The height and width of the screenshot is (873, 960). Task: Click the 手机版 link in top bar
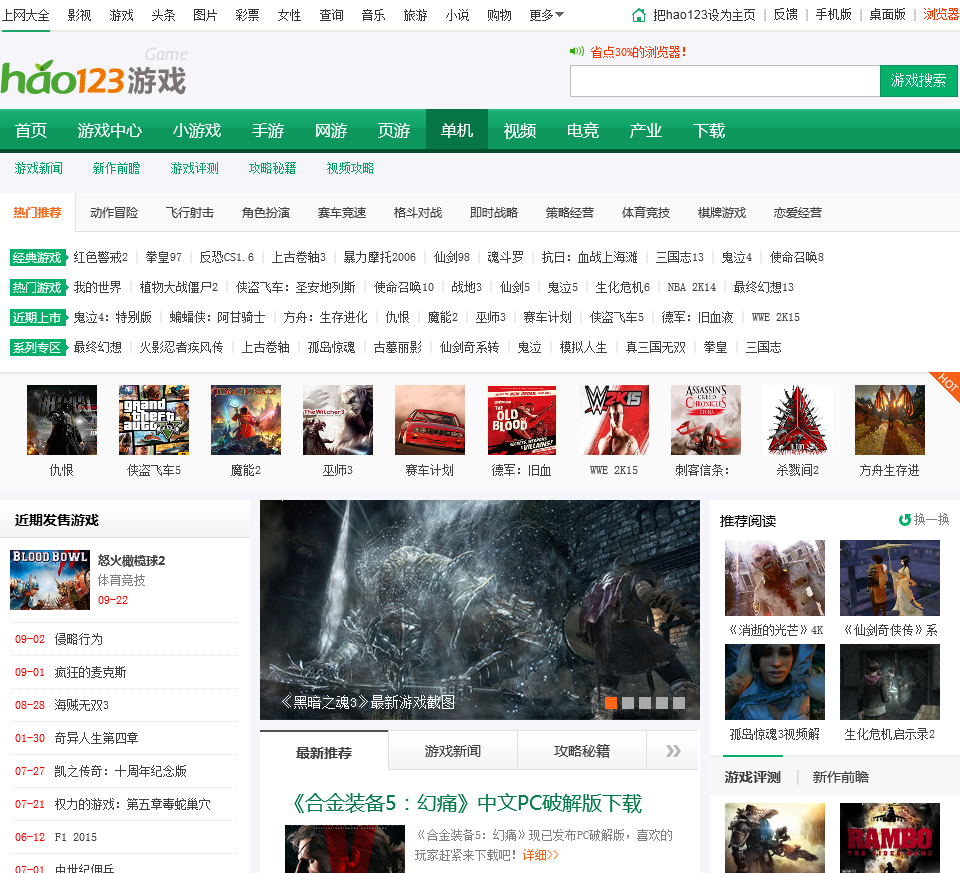pos(833,15)
